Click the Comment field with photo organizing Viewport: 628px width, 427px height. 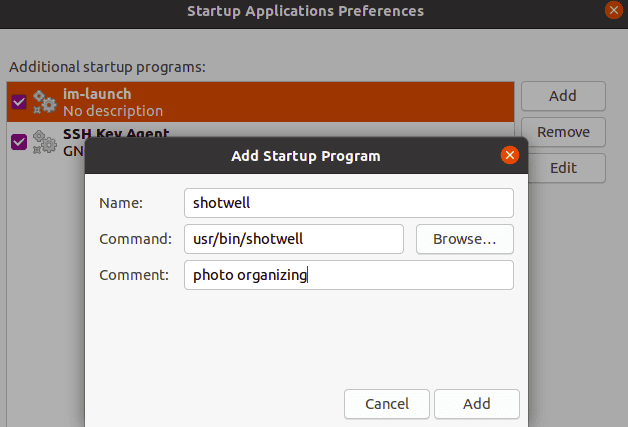click(348, 275)
